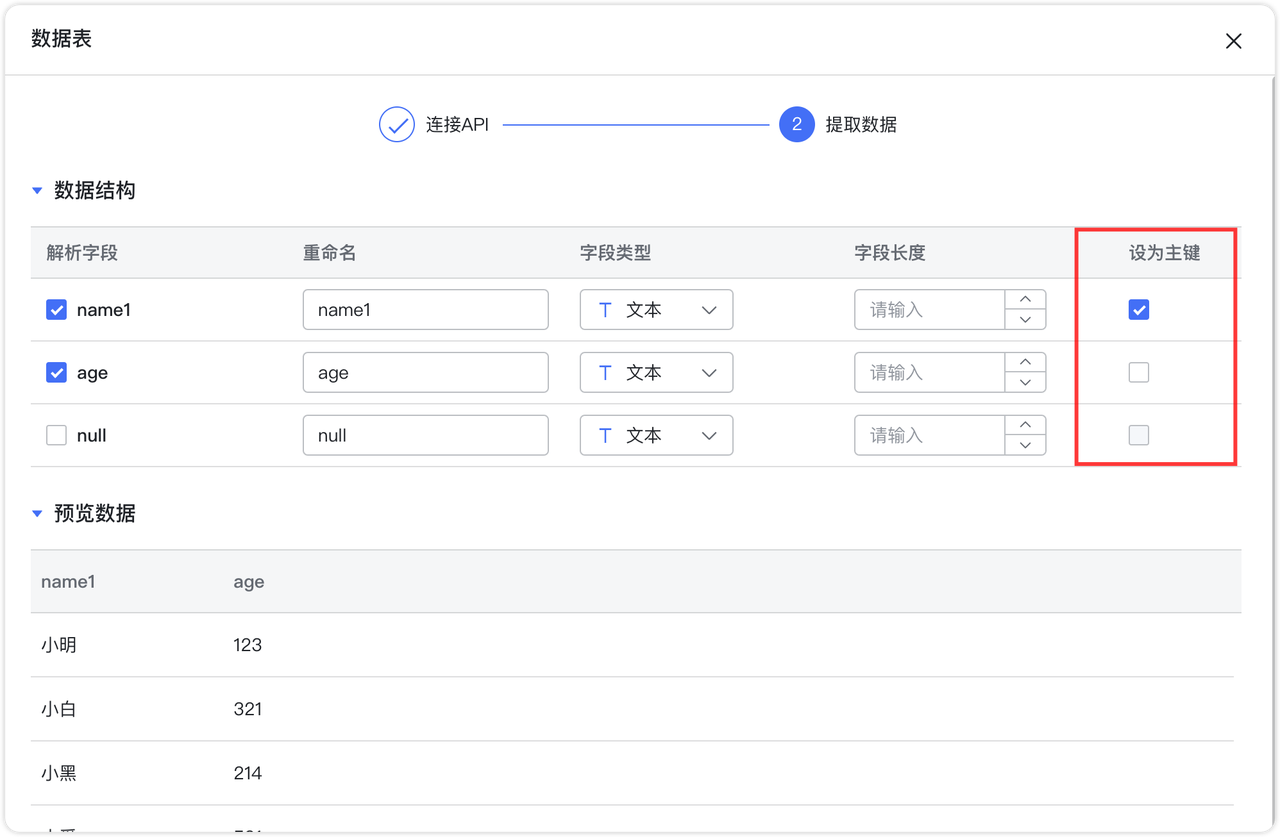Close the 数据表 dialog

click(x=1233, y=41)
